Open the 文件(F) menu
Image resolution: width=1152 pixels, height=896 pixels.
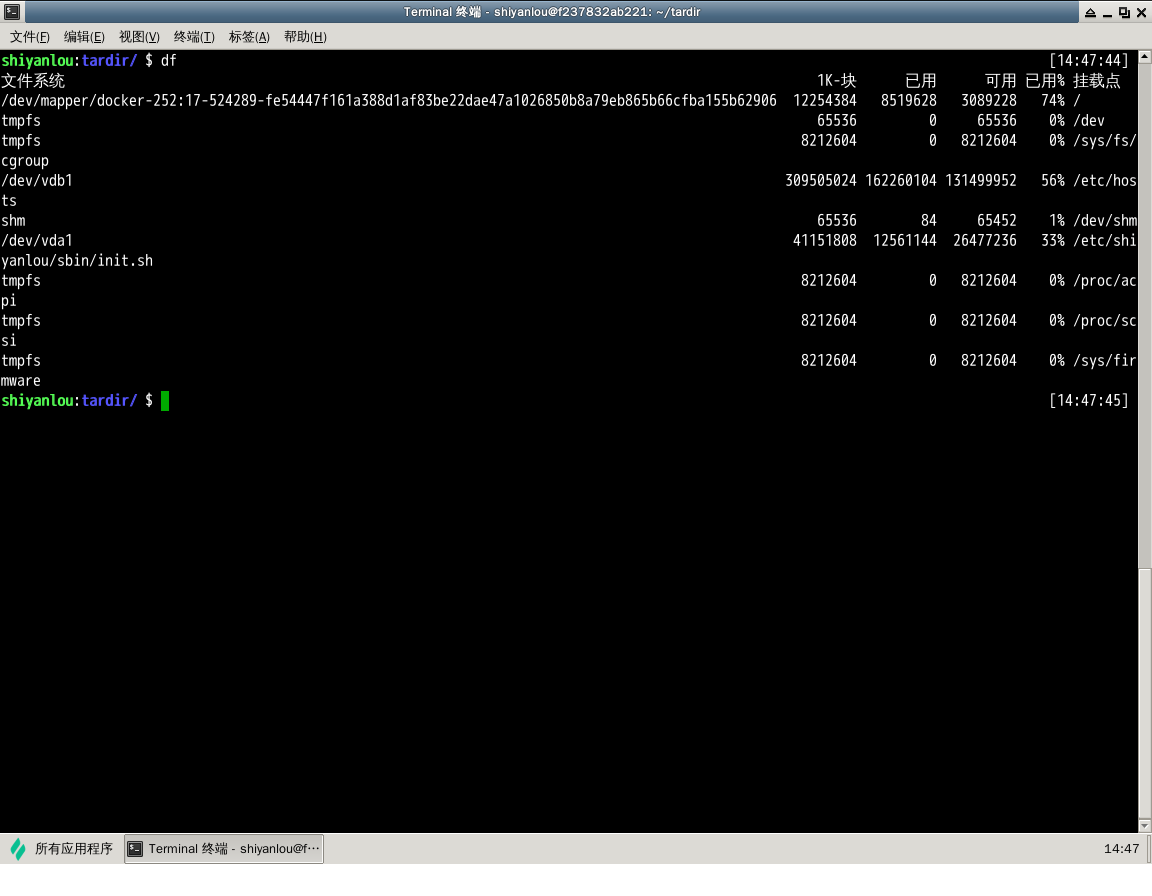point(29,37)
